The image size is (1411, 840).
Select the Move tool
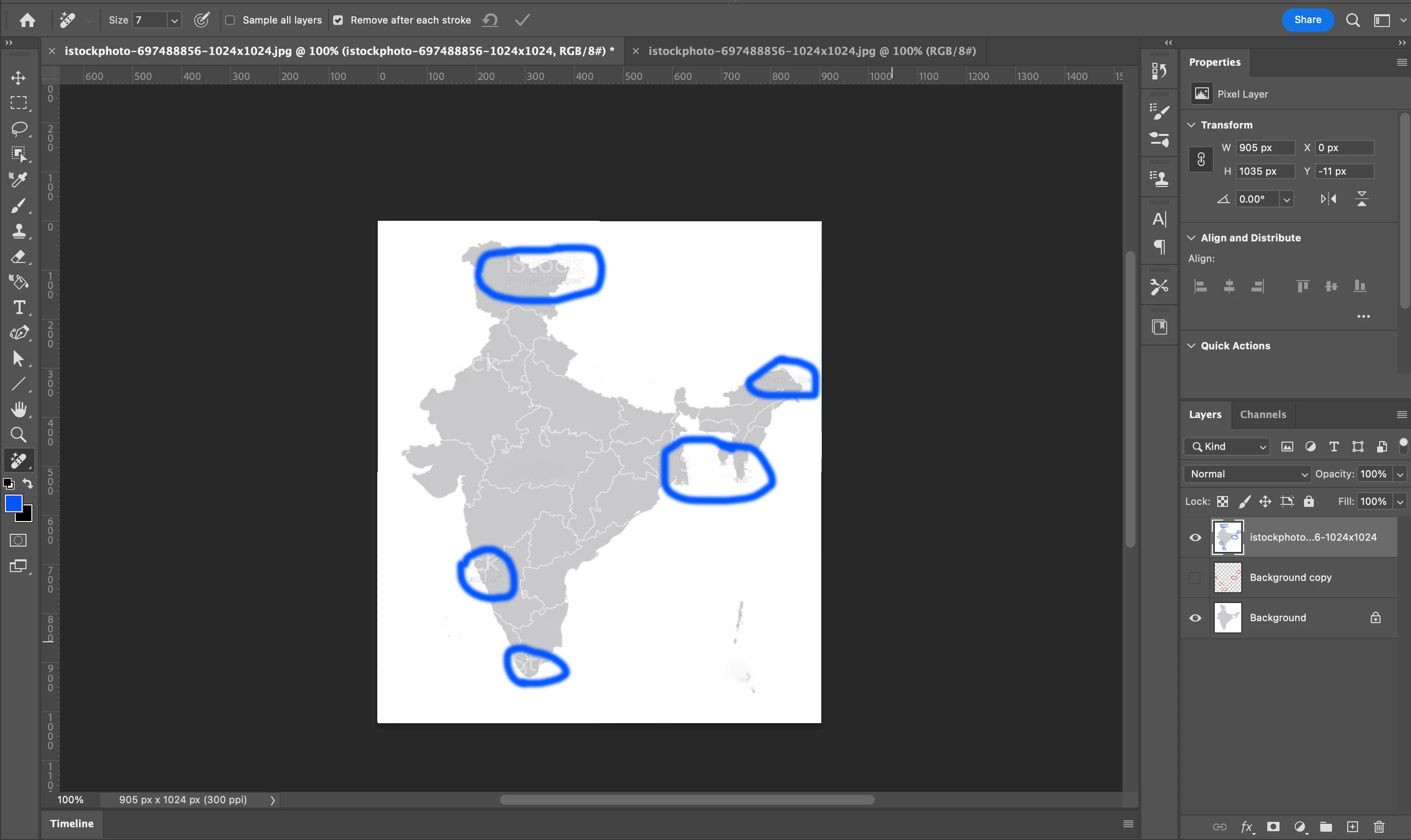(18, 78)
